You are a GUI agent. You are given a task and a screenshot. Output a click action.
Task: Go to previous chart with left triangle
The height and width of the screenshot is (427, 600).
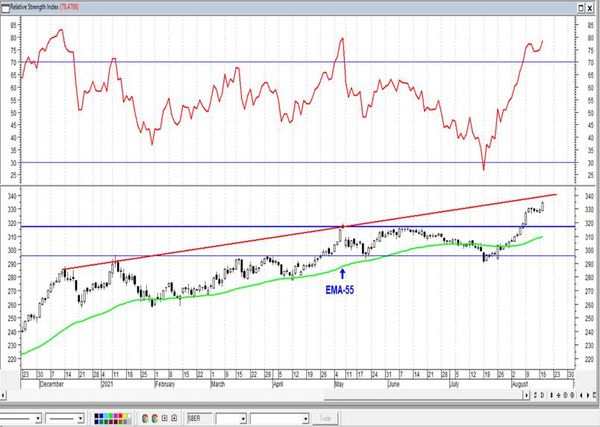coord(581,395)
